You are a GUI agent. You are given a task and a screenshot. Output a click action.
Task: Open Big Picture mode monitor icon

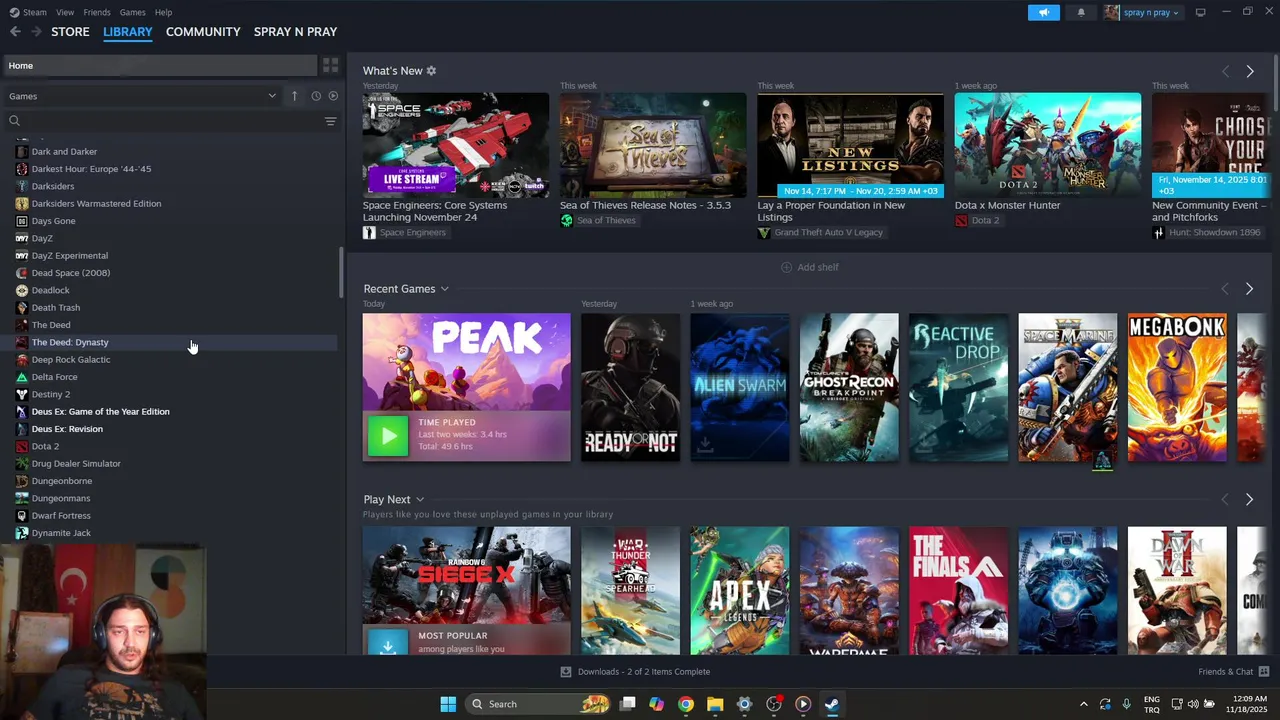click(x=1200, y=12)
